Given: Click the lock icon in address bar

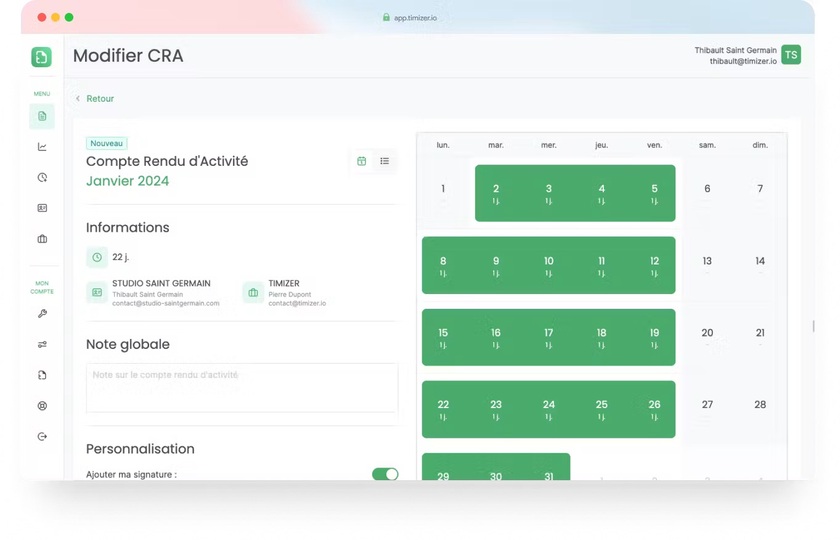Looking at the screenshot, I should pos(386,17).
